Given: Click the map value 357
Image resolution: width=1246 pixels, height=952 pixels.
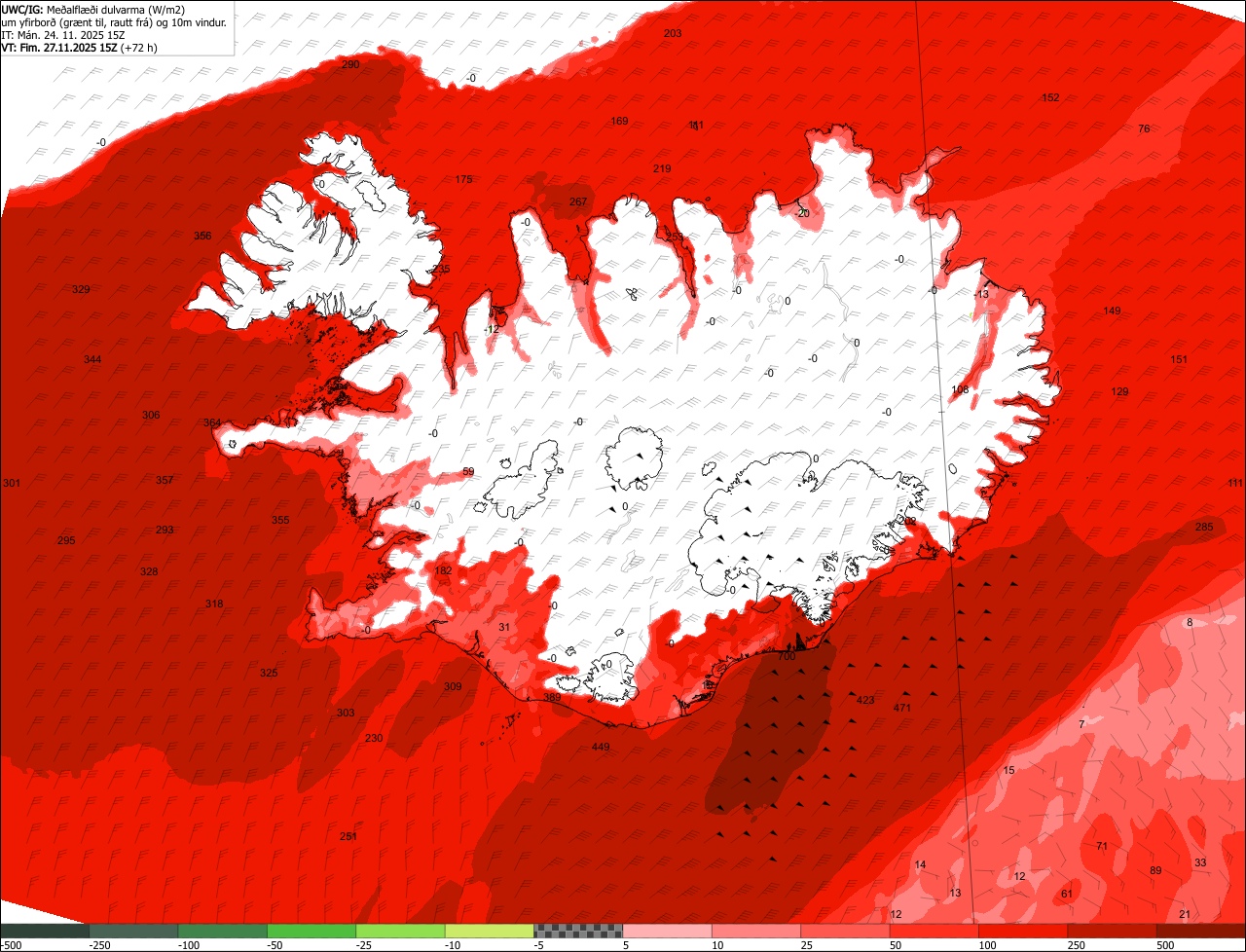Looking at the screenshot, I should pos(165,480).
